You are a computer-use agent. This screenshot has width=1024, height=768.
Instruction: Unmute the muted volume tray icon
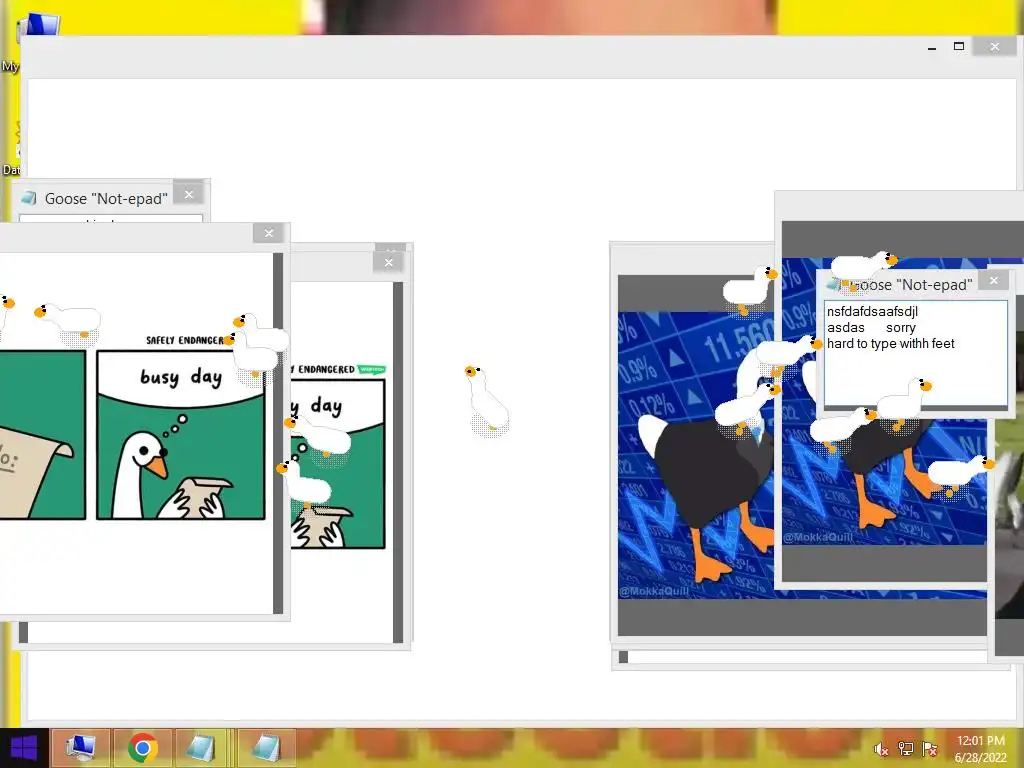click(881, 748)
